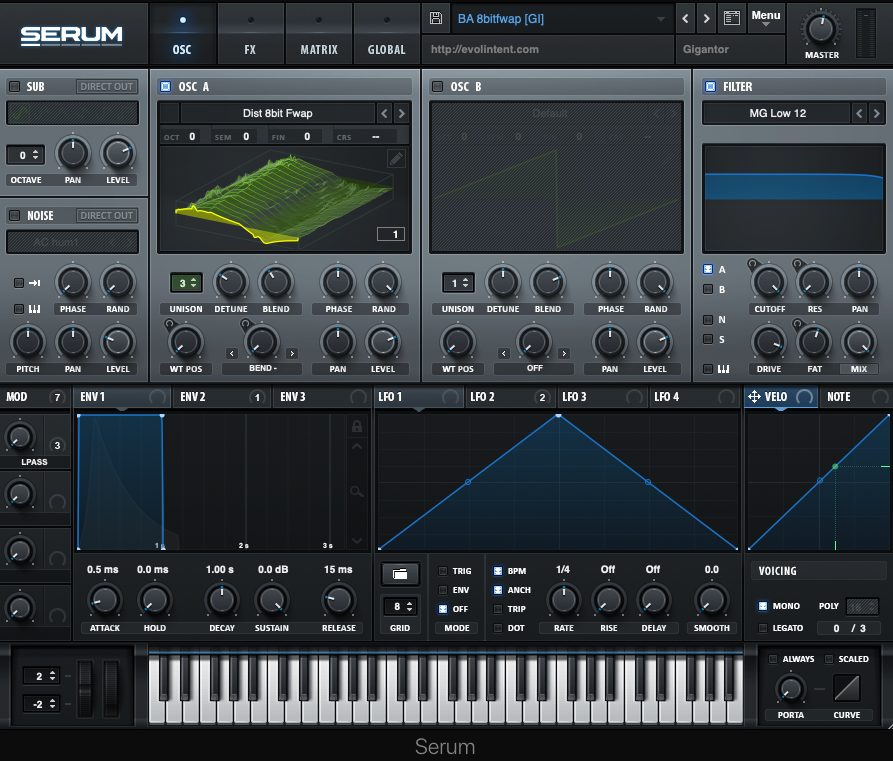Image resolution: width=893 pixels, height=761 pixels.
Task: Toggle the FILTER power switch
Action: (x=710, y=87)
